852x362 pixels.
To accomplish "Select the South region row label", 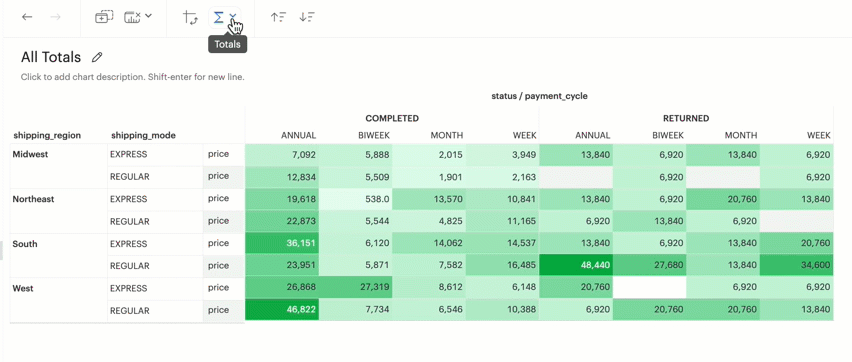I will point(25,244).
